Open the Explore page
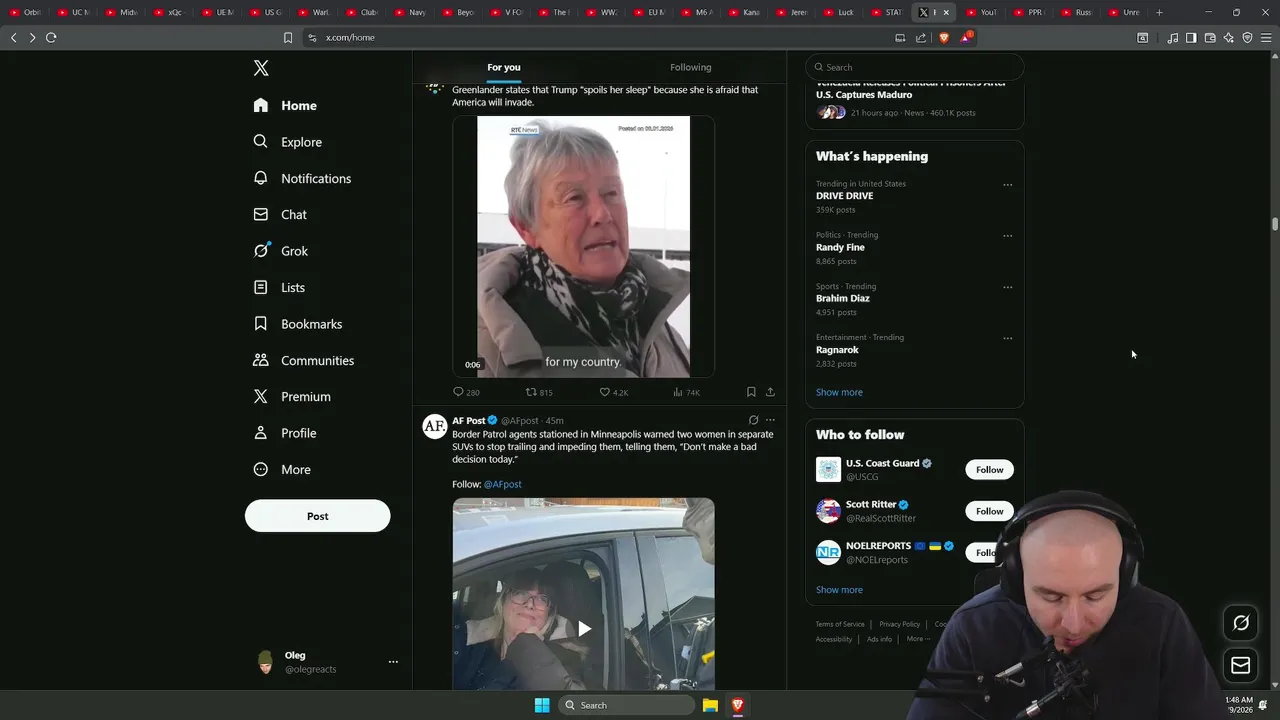The width and height of the screenshot is (1280, 720). [x=287, y=142]
